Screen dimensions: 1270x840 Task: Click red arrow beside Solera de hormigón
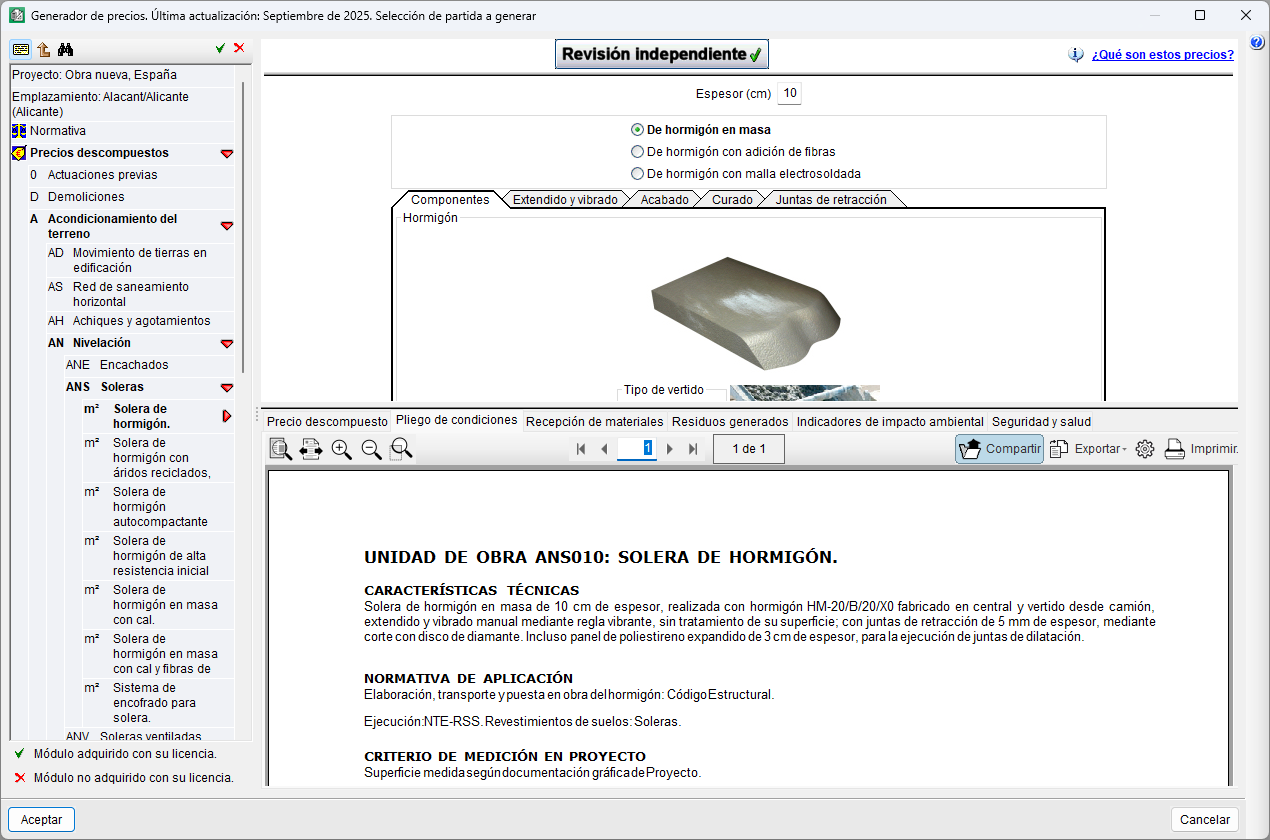coord(227,416)
